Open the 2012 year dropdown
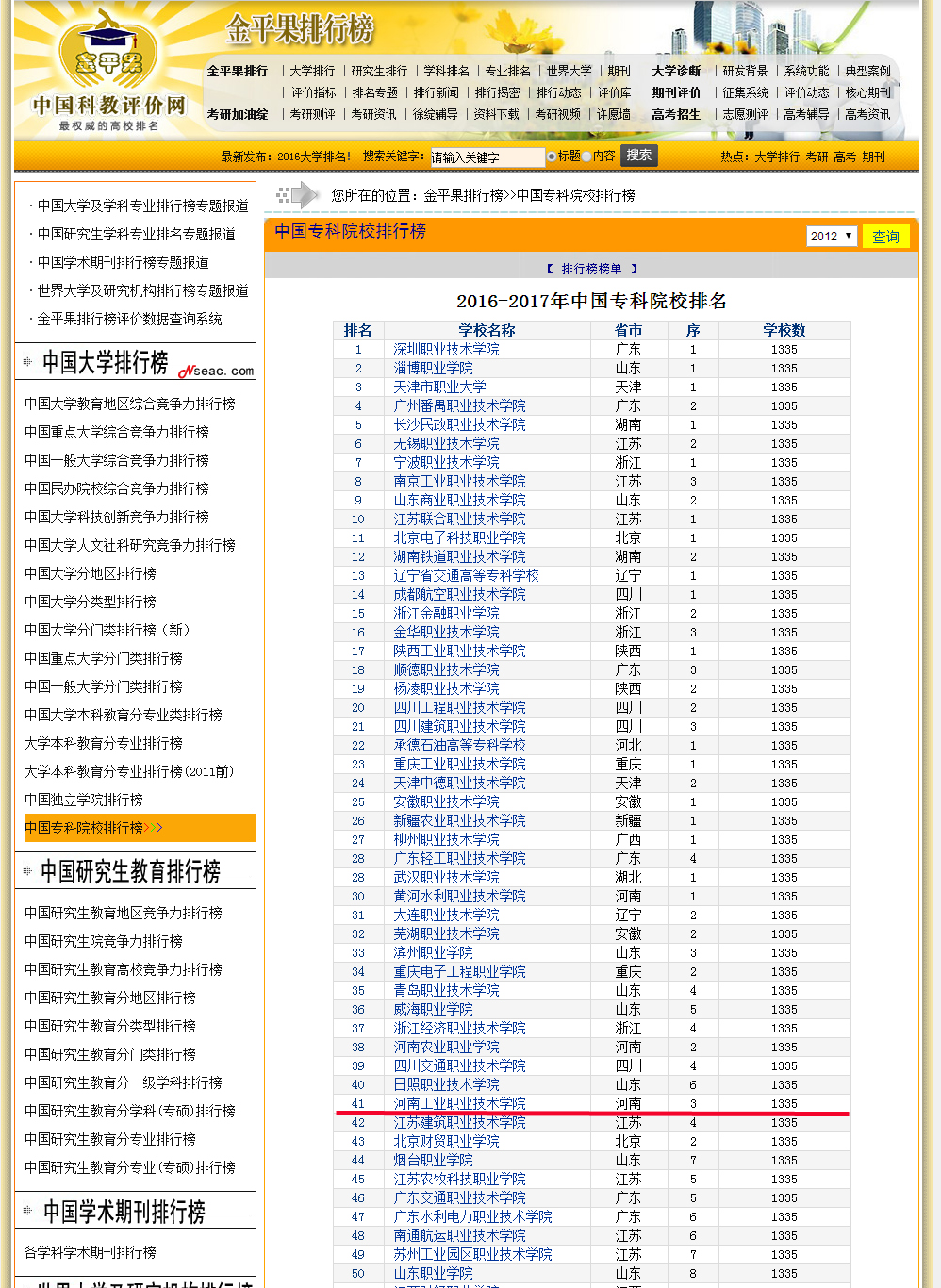Viewport: 941px width, 1288px height. [831, 236]
